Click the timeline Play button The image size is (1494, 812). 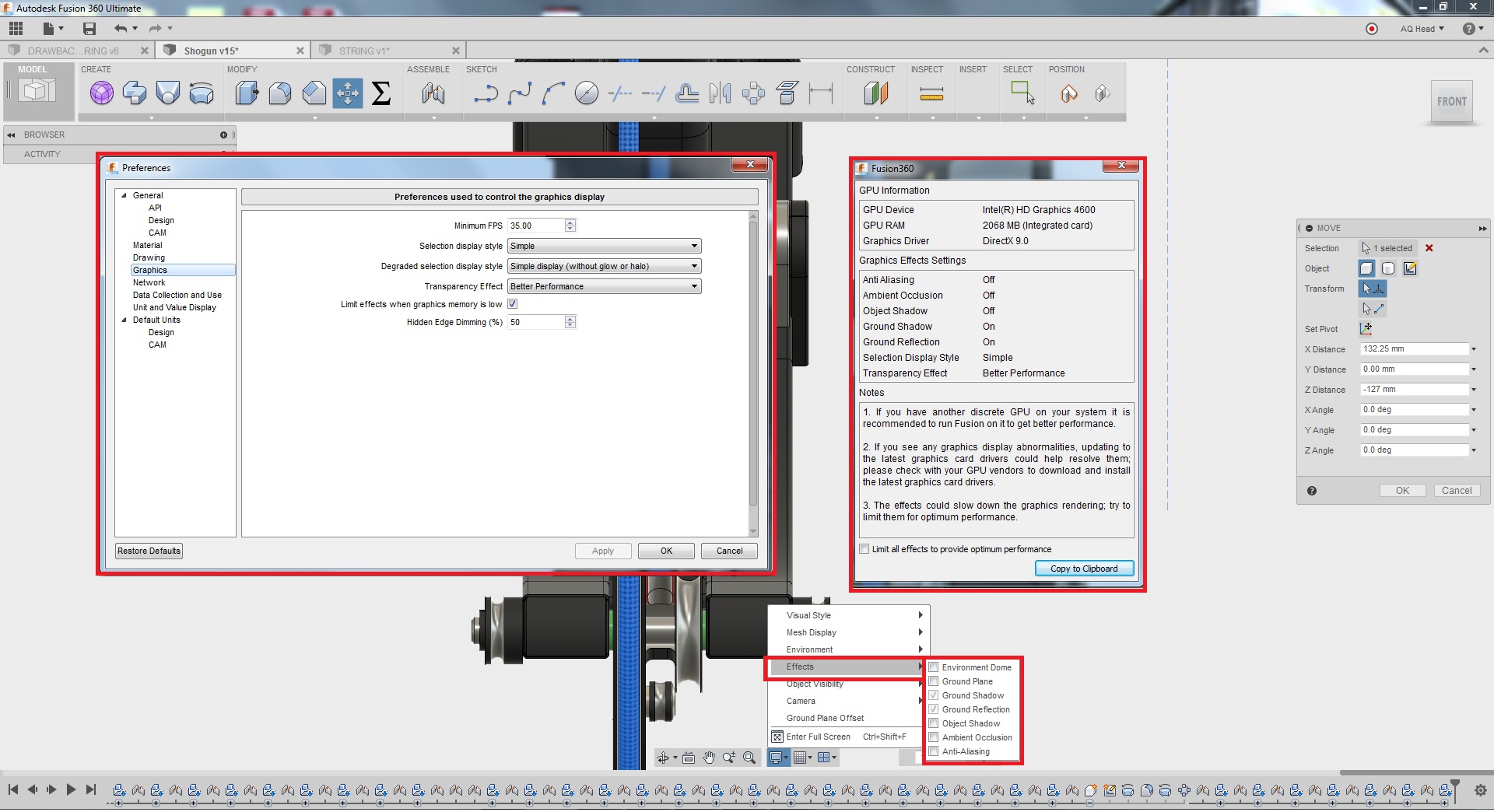click(71, 789)
